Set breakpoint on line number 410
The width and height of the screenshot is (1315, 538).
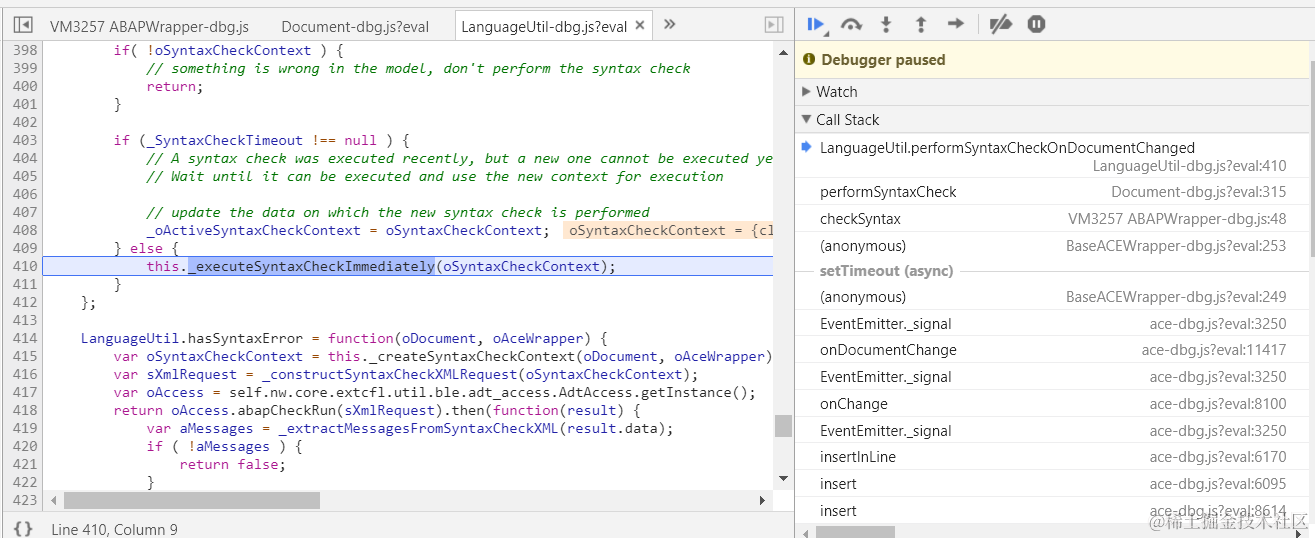click(26, 266)
